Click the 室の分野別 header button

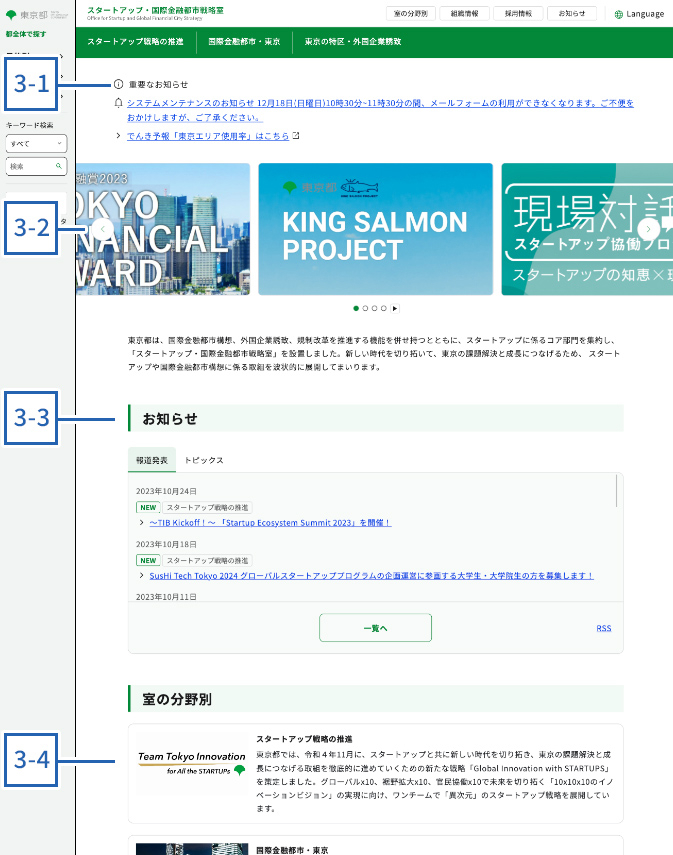click(x=411, y=14)
